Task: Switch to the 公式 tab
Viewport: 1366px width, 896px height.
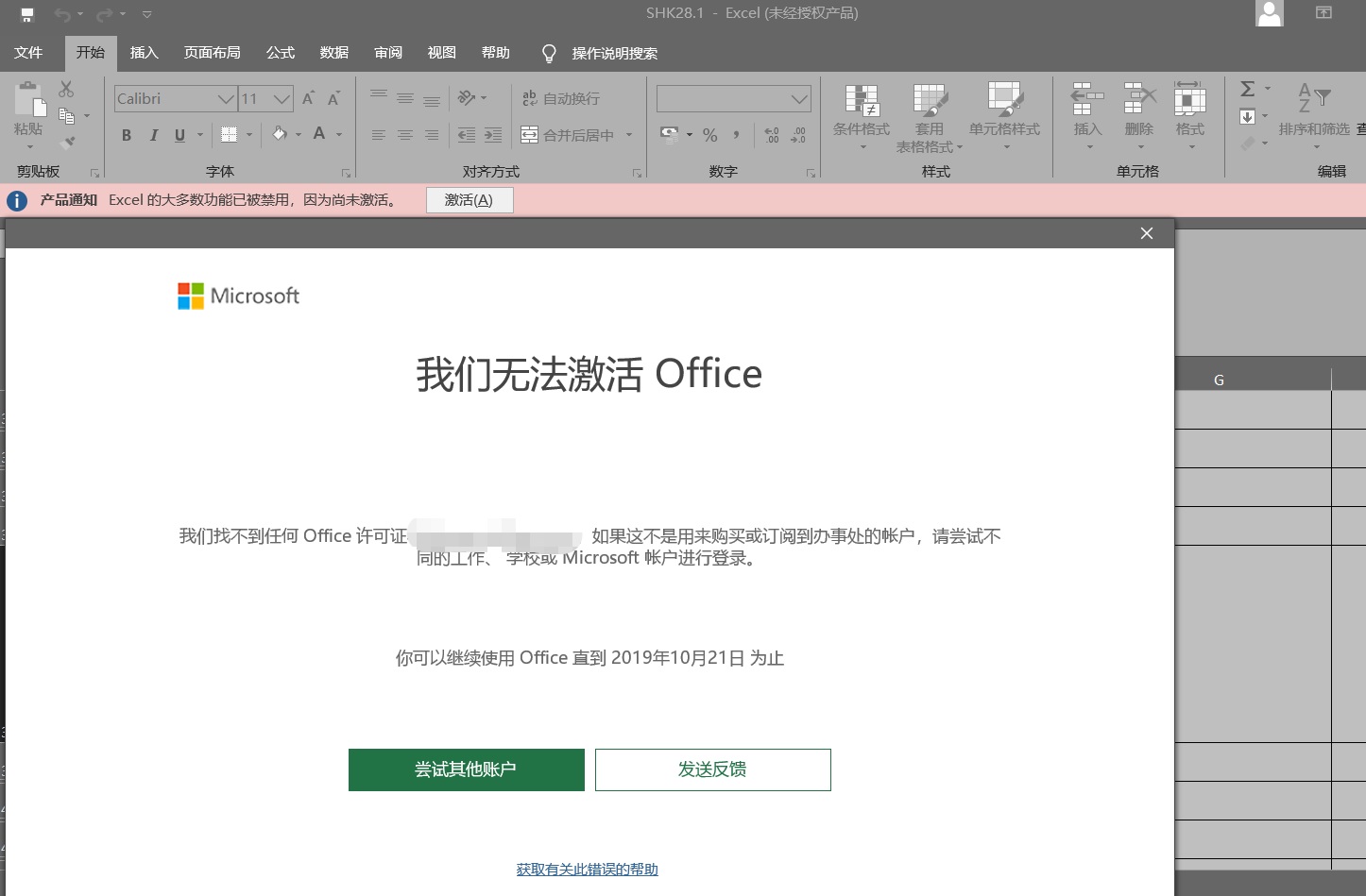Action: [x=281, y=53]
